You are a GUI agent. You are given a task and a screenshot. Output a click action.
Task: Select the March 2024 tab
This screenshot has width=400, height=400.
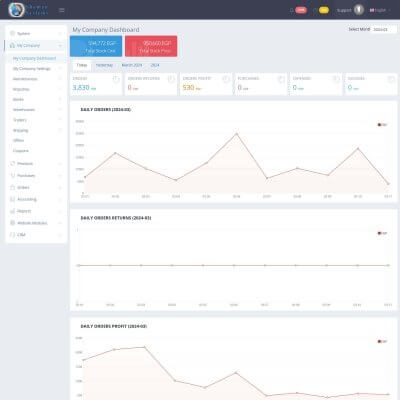coord(132,65)
